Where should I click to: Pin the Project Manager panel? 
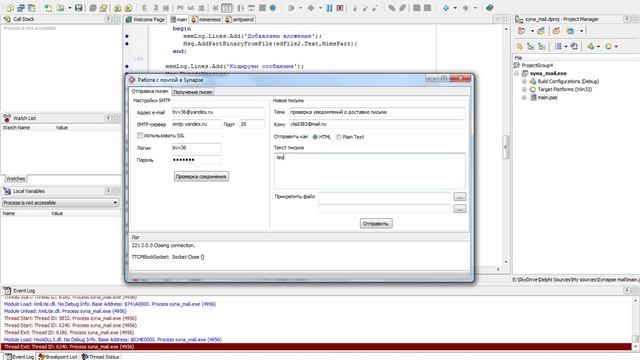point(627,19)
